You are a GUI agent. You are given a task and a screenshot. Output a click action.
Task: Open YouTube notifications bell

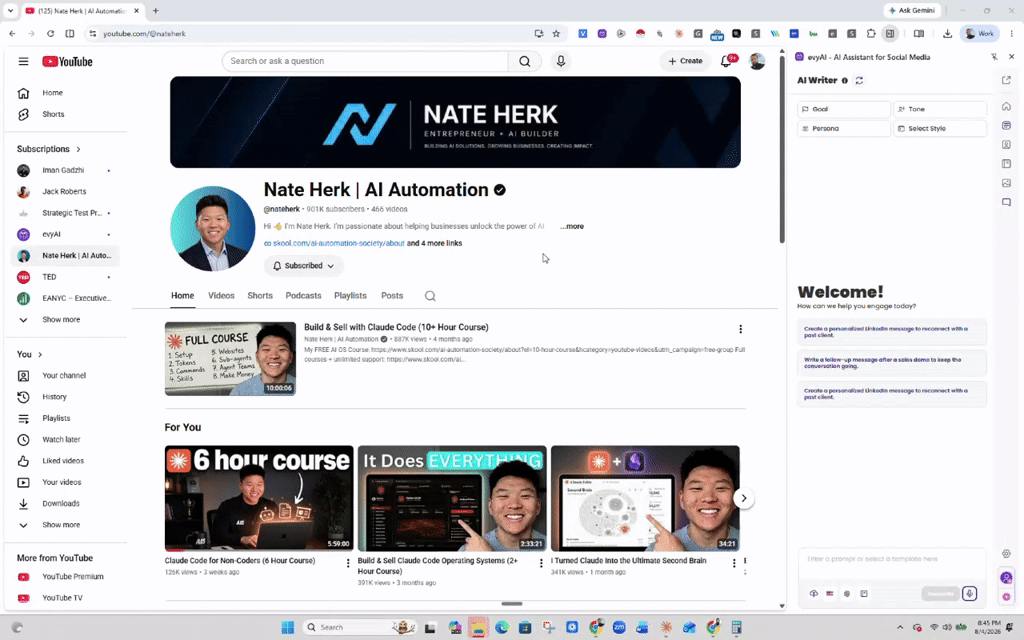(x=726, y=61)
